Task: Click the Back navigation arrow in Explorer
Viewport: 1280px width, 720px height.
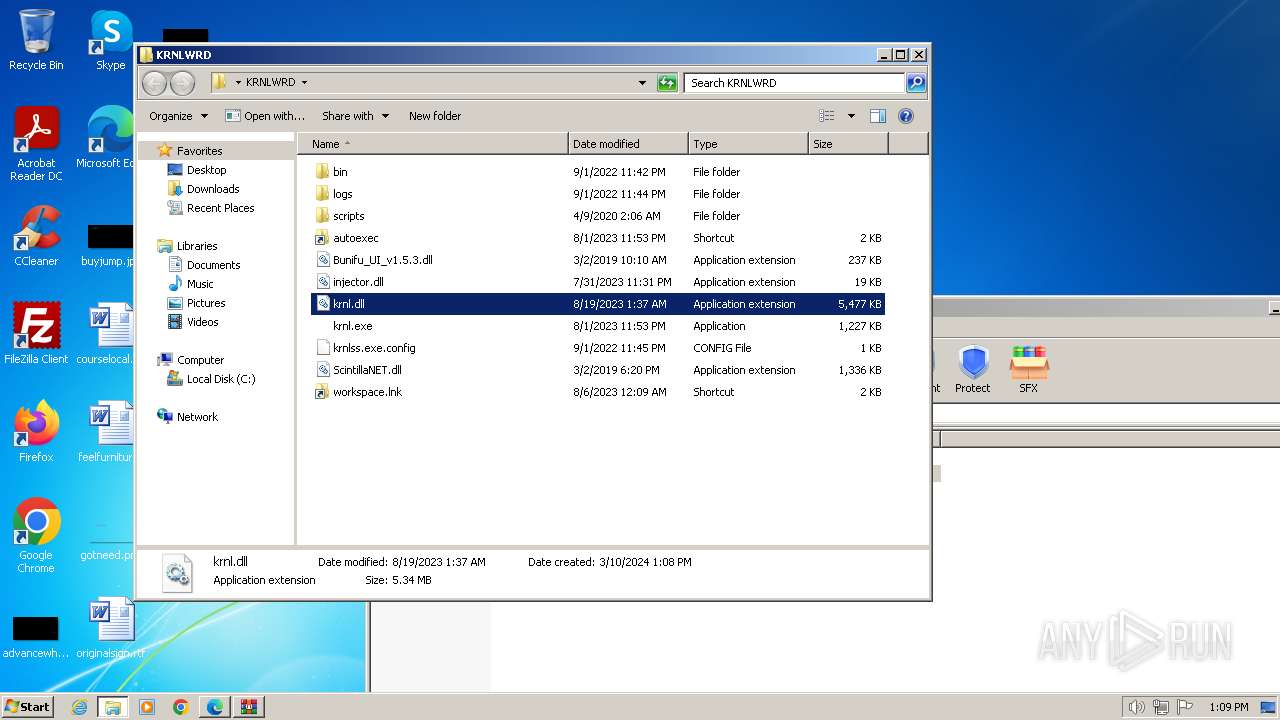Action: pyautogui.click(x=154, y=83)
